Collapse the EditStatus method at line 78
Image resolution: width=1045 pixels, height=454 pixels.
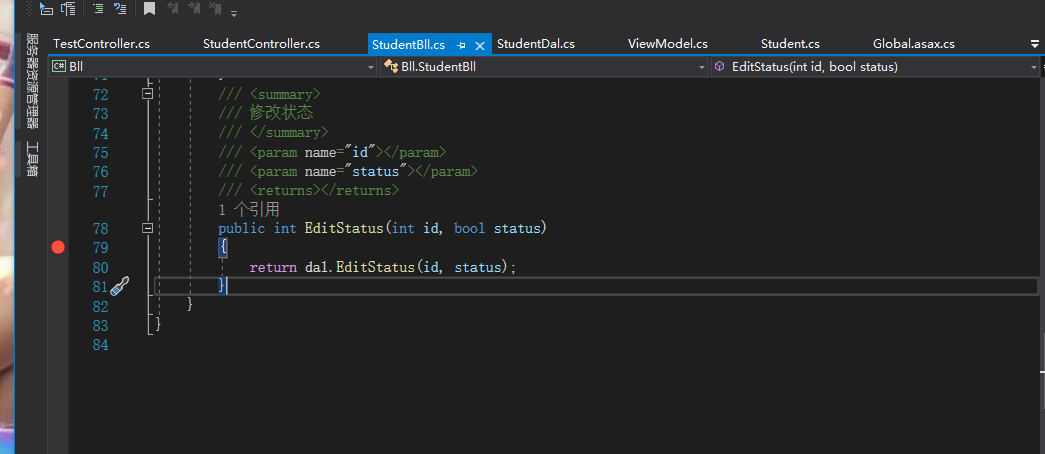[148, 229]
